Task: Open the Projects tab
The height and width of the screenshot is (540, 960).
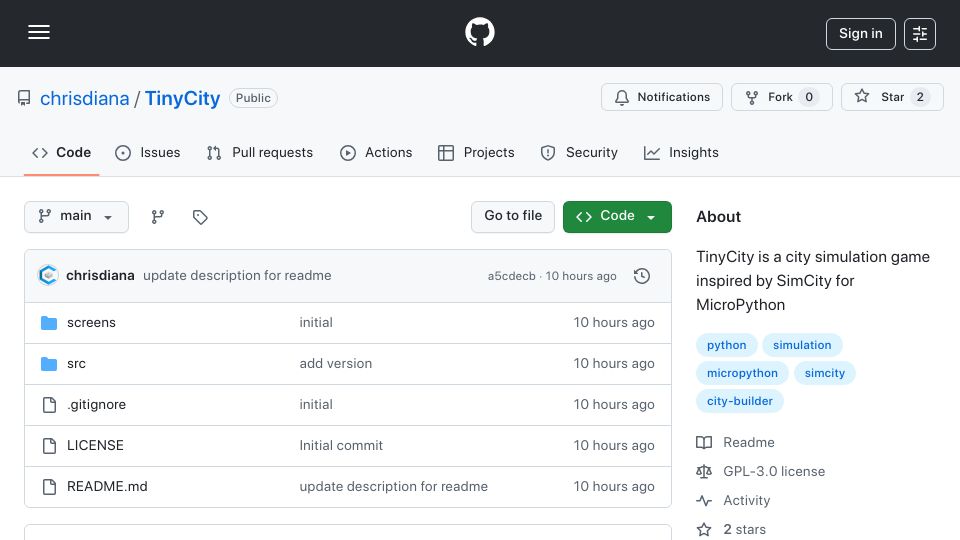Action: click(476, 152)
